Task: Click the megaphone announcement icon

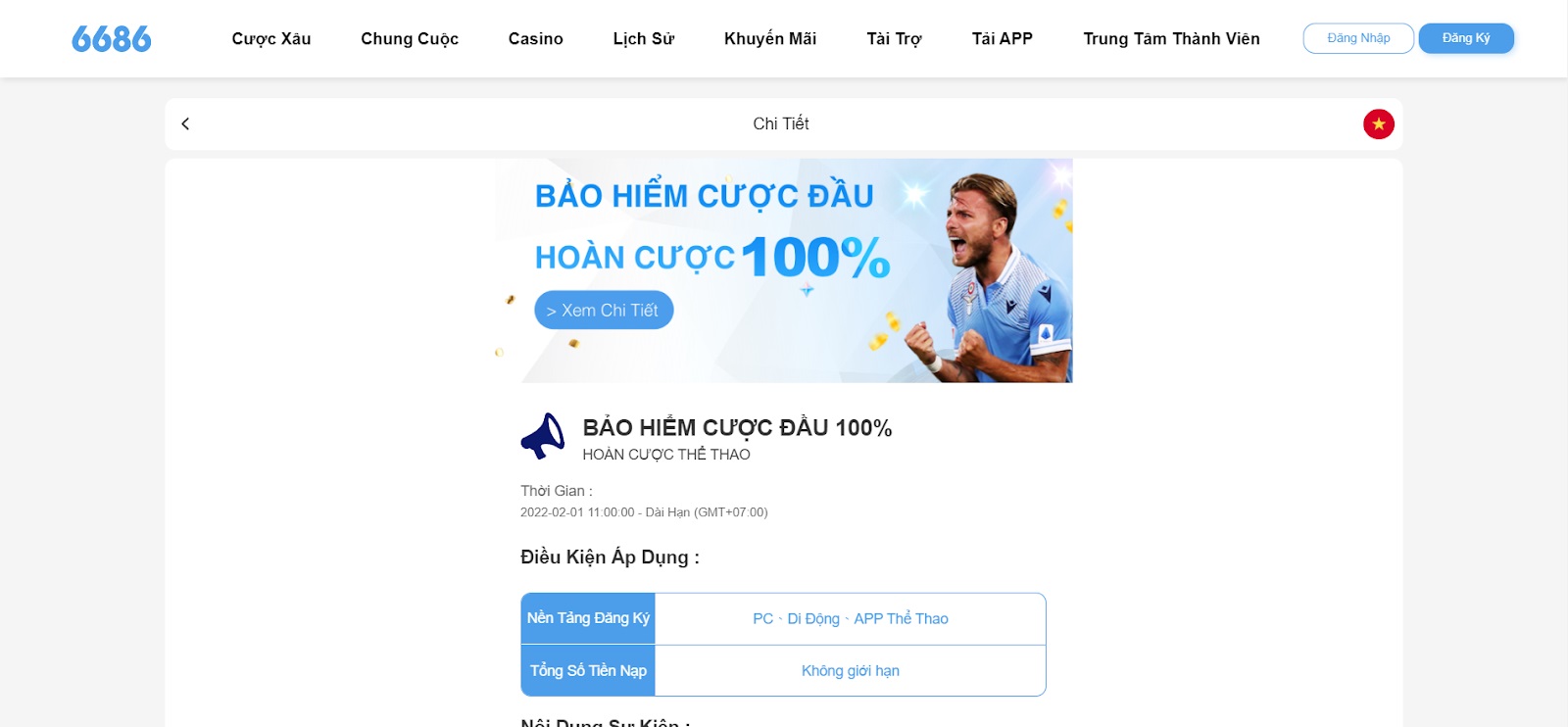Action: (x=543, y=436)
